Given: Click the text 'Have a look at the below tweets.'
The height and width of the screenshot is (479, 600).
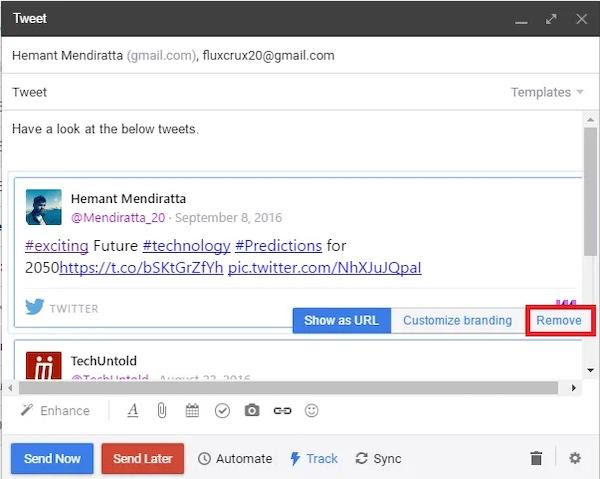Looking at the screenshot, I should click(105, 129).
